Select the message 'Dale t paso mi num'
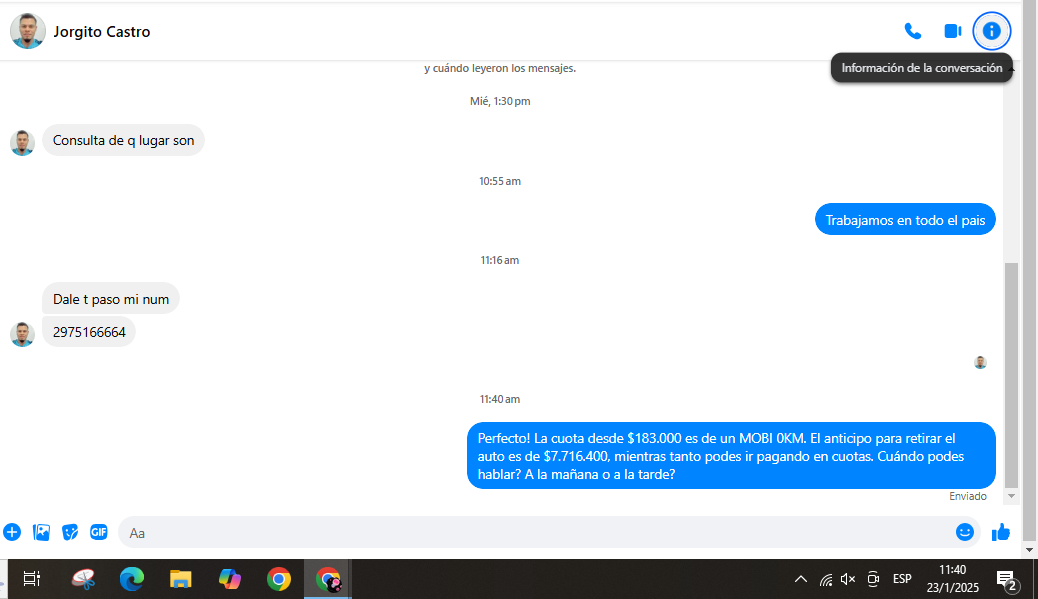1038x599 pixels. coord(111,299)
